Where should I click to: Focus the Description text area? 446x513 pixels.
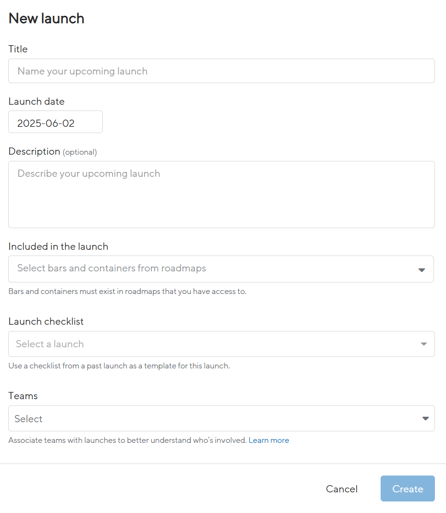221,195
